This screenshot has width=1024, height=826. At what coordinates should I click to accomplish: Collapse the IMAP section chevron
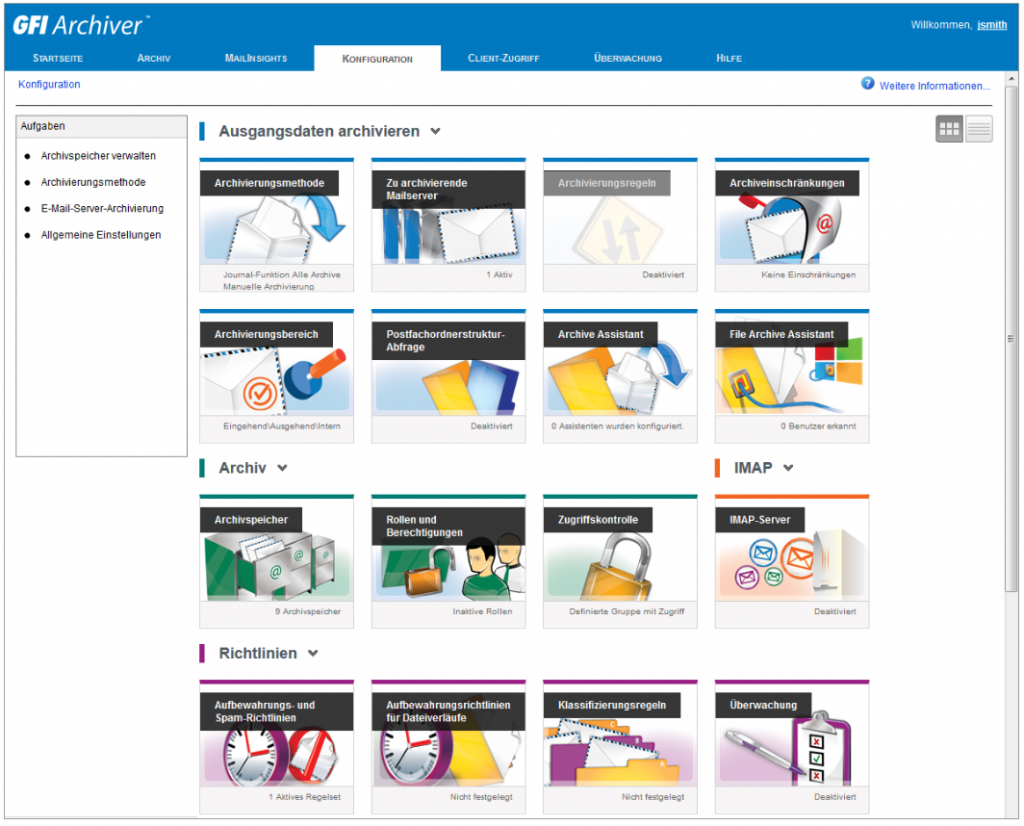click(x=788, y=468)
